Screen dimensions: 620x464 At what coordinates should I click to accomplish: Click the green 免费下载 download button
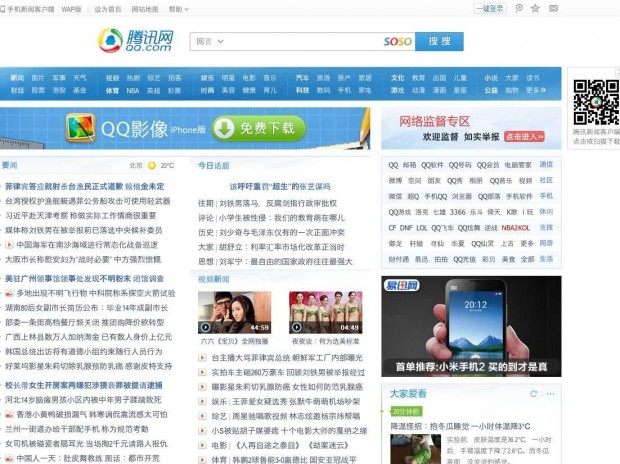[x=259, y=128]
